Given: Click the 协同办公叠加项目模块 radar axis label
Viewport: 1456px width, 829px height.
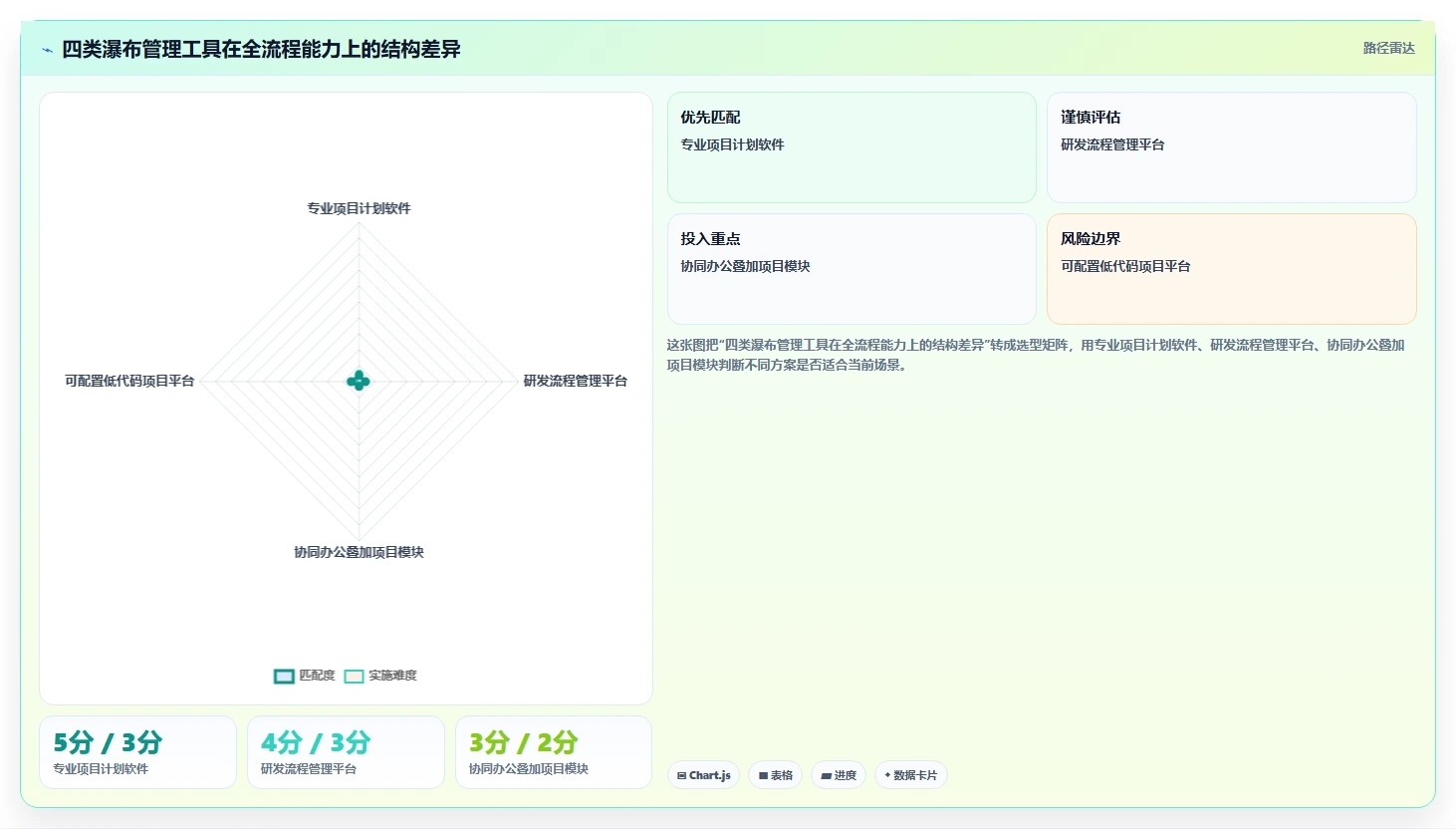Looking at the screenshot, I should click(359, 552).
